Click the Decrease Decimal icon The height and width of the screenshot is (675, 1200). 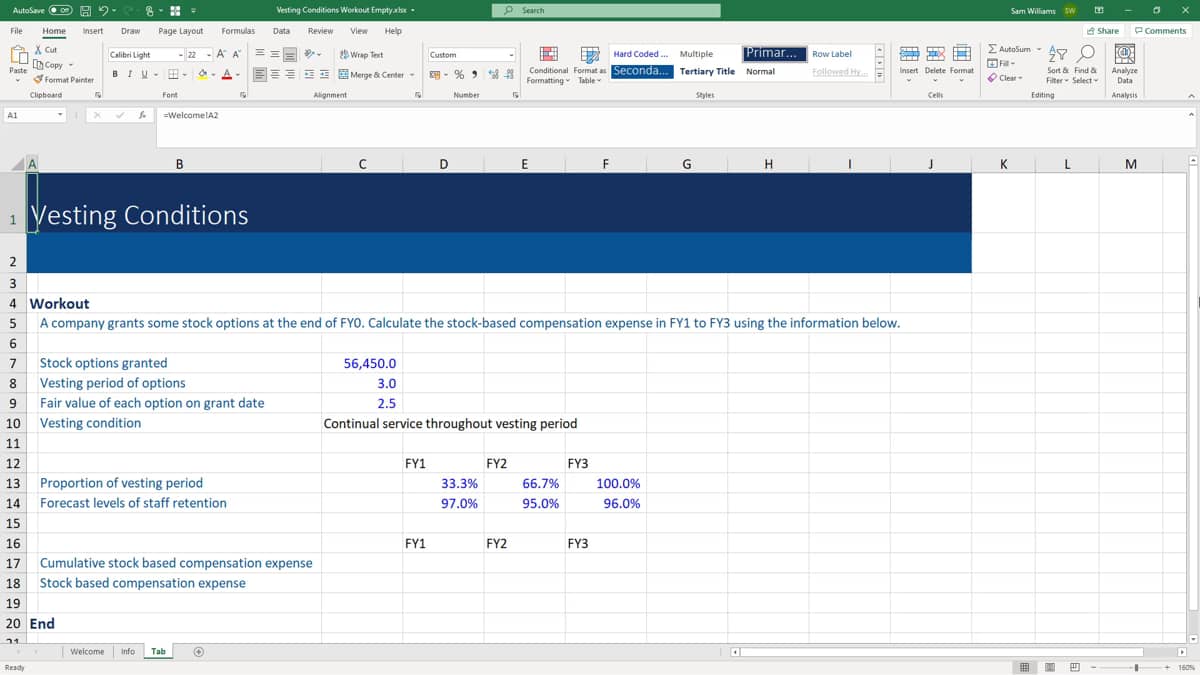[x=509, y=75]
